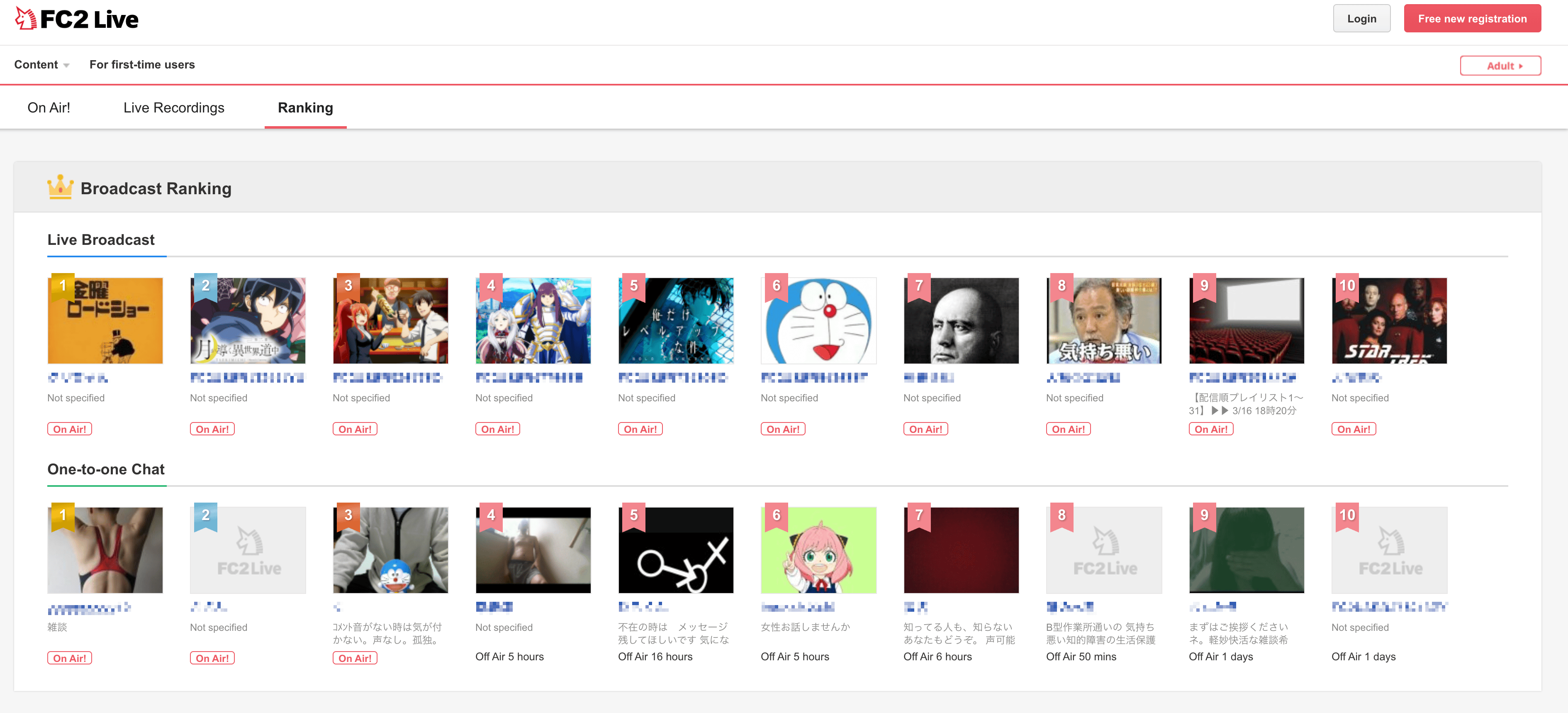The height and width of the screenshot is (713, 1568).
Task: Open rank 6 Doraemon live broadcast thumbnail
Action: pyautogui.click(x=818, y=321)
